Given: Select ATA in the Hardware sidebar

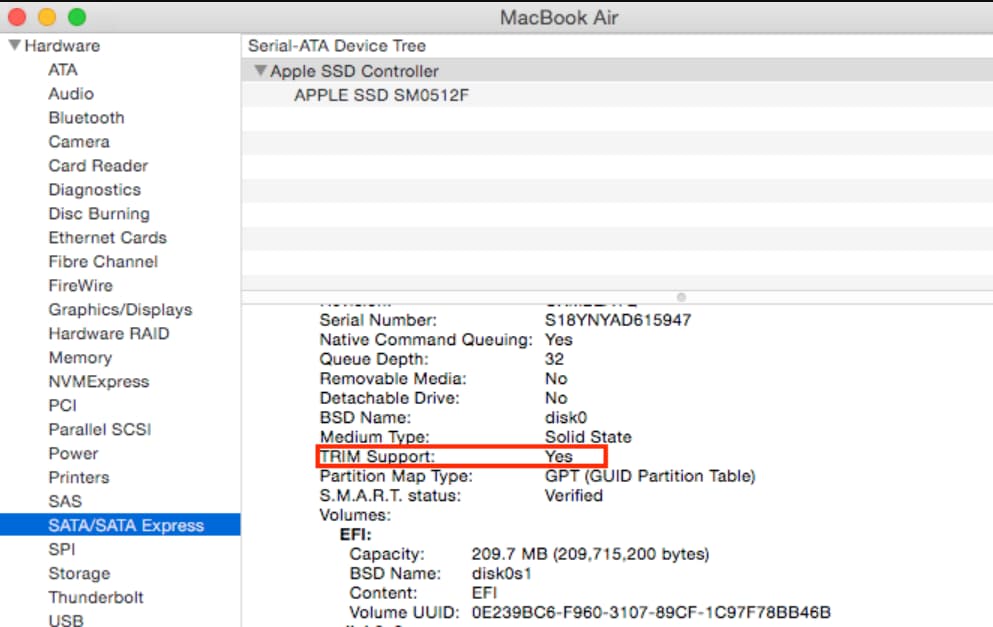Looking at the screenshot, I should pyautogui.click(x=63, y=70).
